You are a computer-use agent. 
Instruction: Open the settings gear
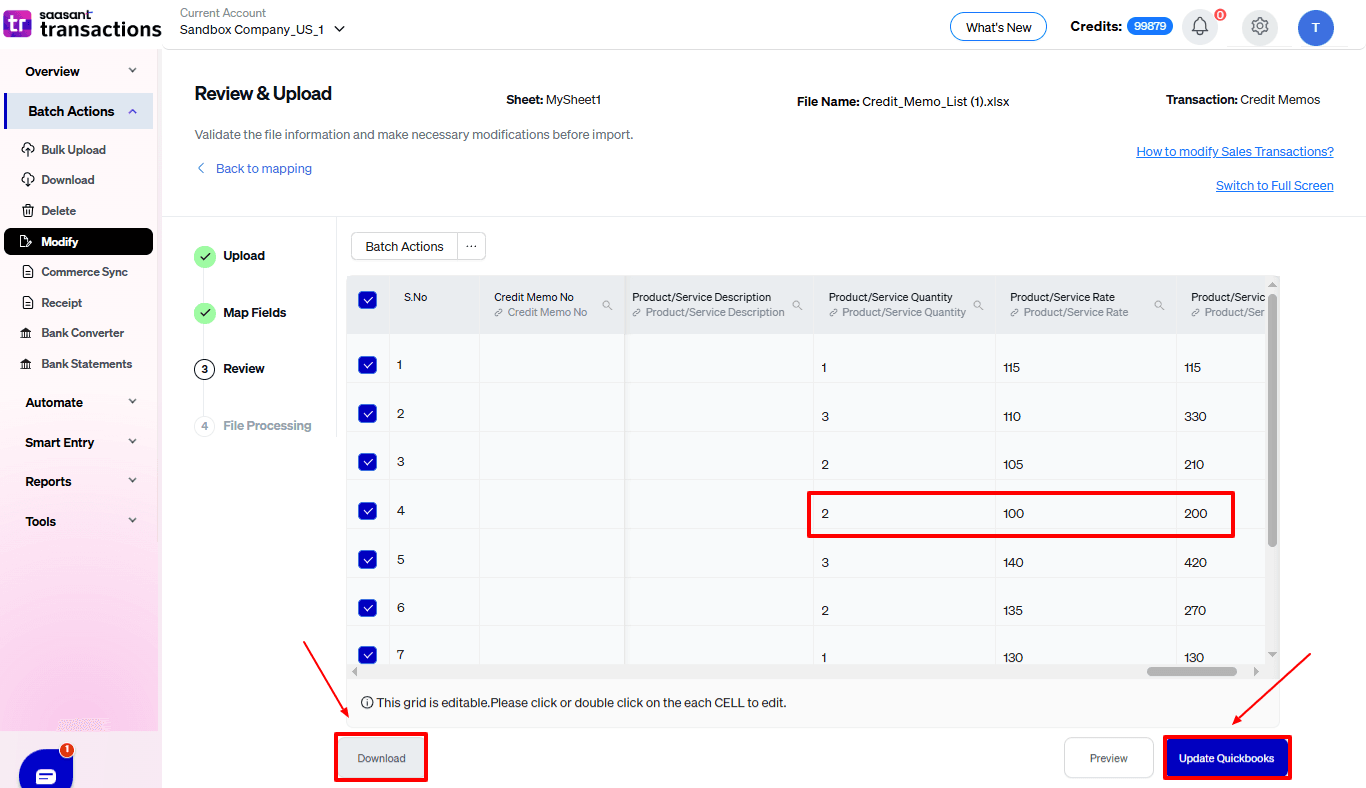pos(1259,27)
